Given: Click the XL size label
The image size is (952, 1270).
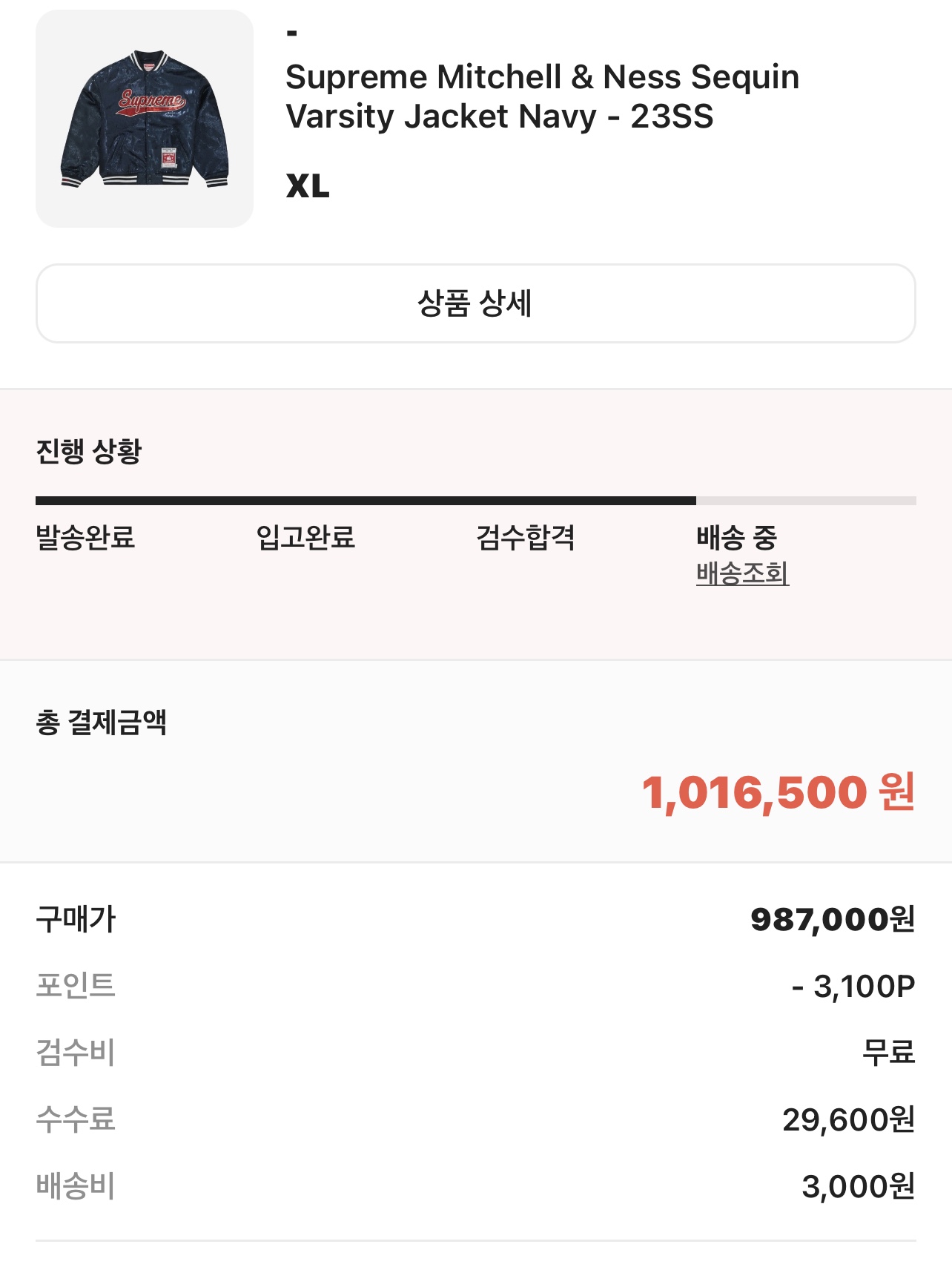Looking at the screenshot, I should tap(308, 186).
